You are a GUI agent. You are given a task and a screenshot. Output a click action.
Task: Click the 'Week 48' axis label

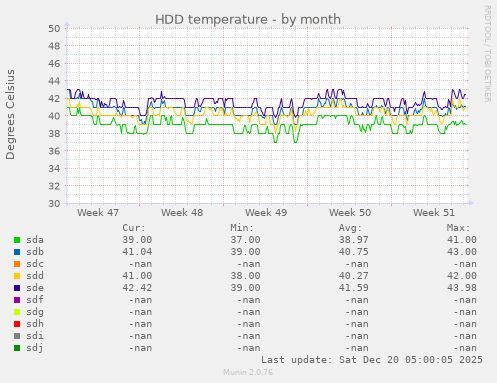[x=182, y=213]
